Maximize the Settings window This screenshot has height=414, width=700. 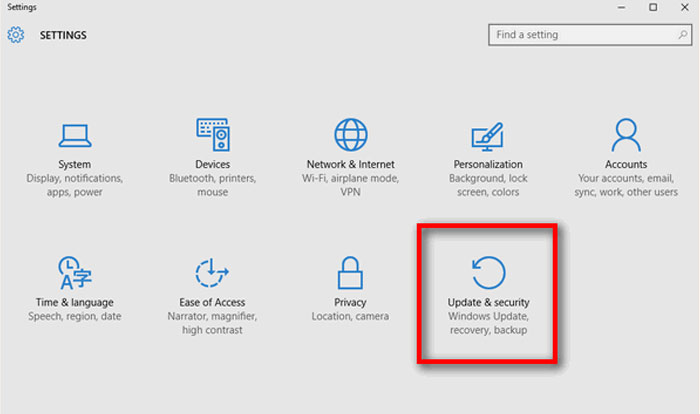tap(653, 7)
